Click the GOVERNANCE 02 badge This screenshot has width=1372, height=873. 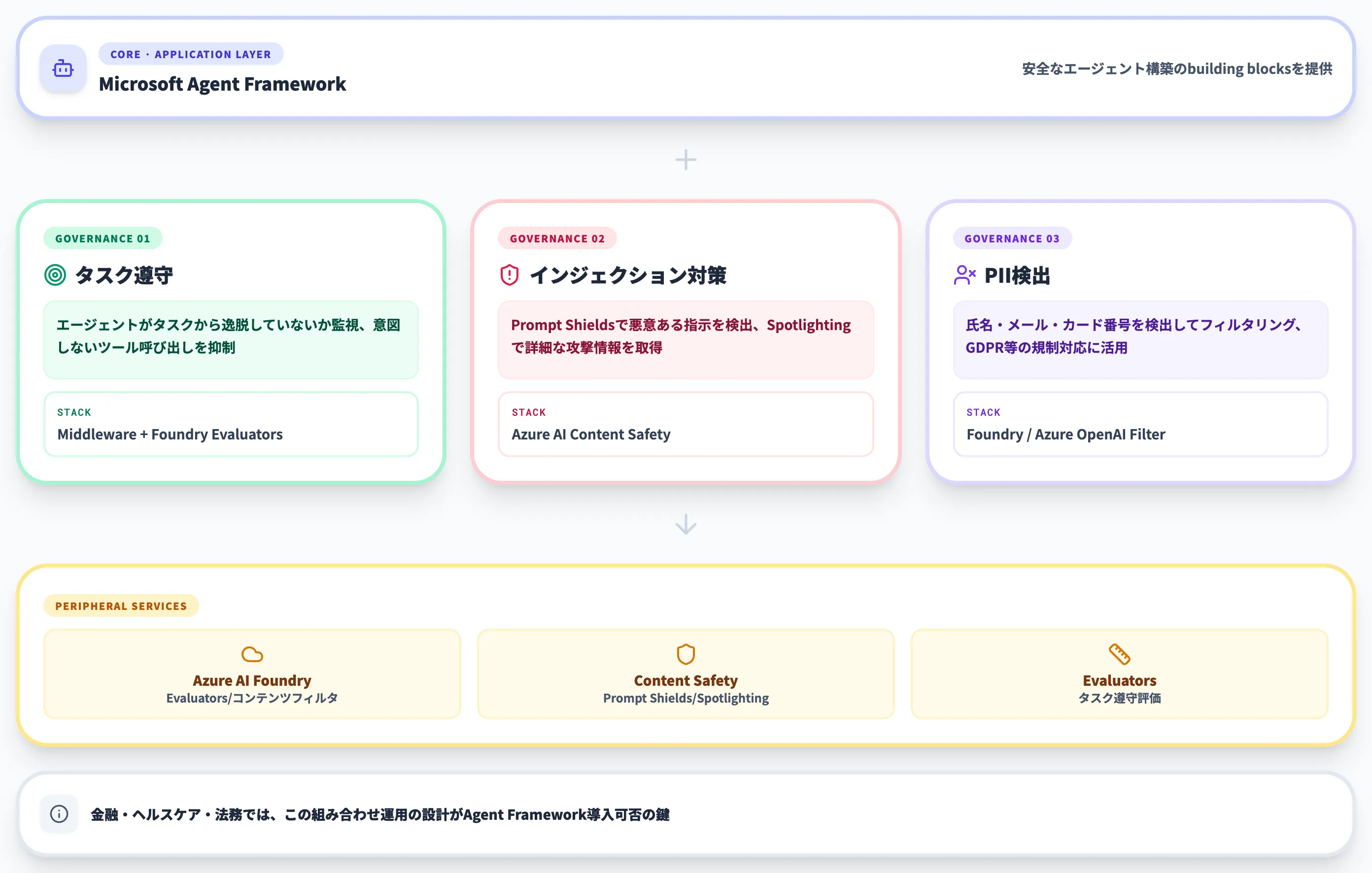pos(557,238)
